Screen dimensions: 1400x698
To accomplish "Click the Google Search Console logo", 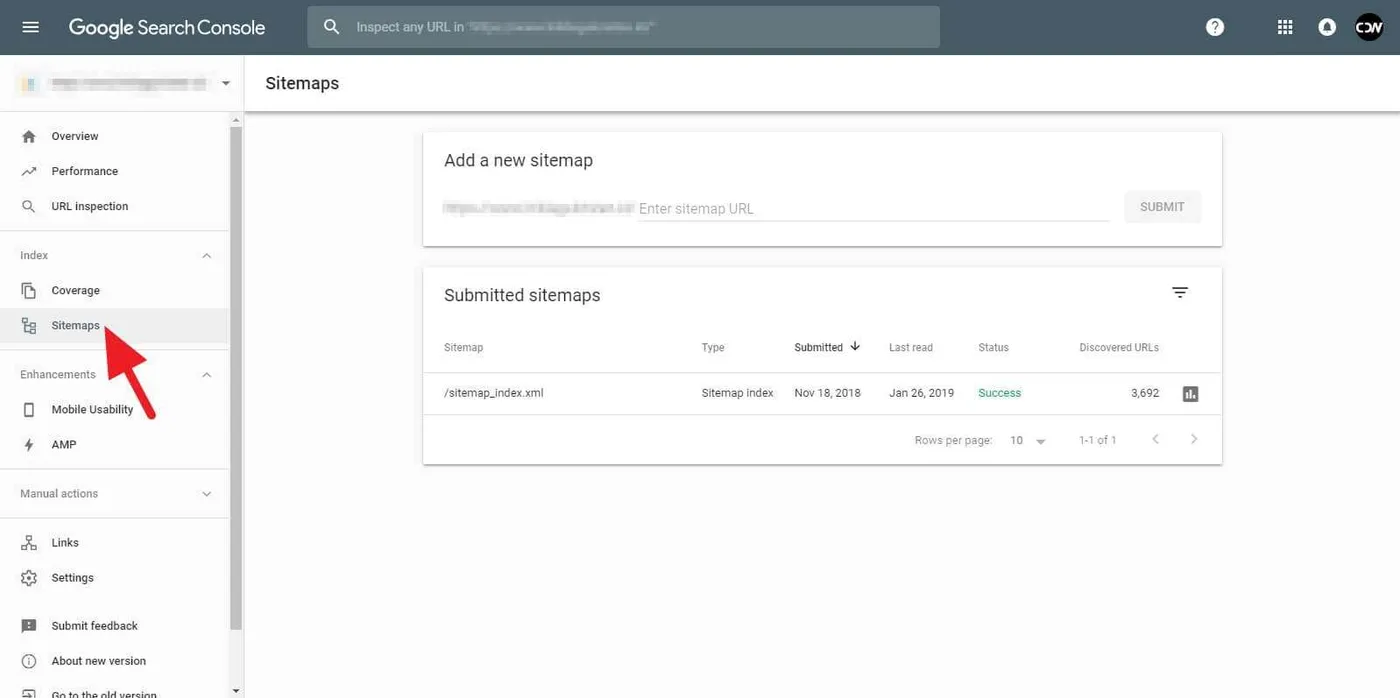I will click(167, 28).
